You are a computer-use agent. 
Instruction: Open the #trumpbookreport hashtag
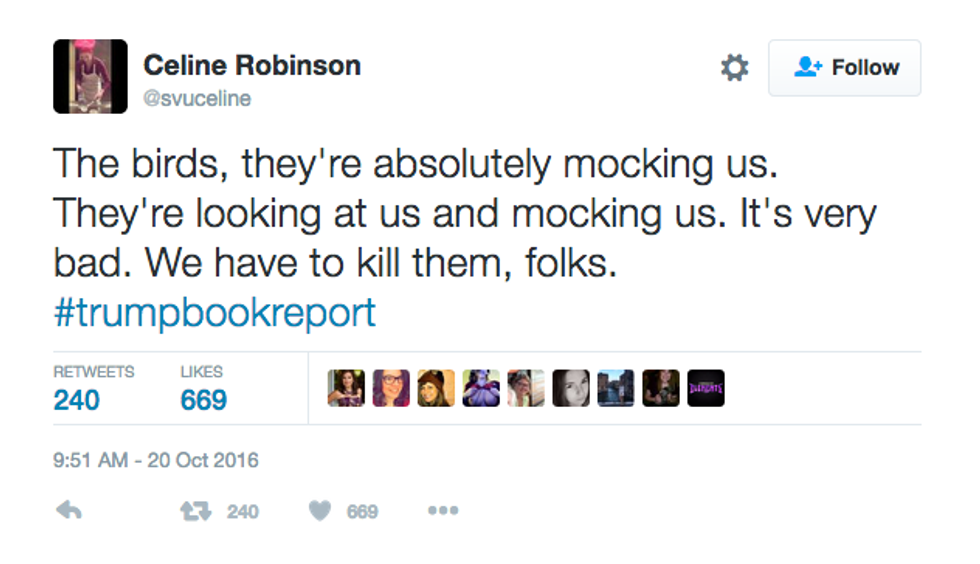(214, 313)
